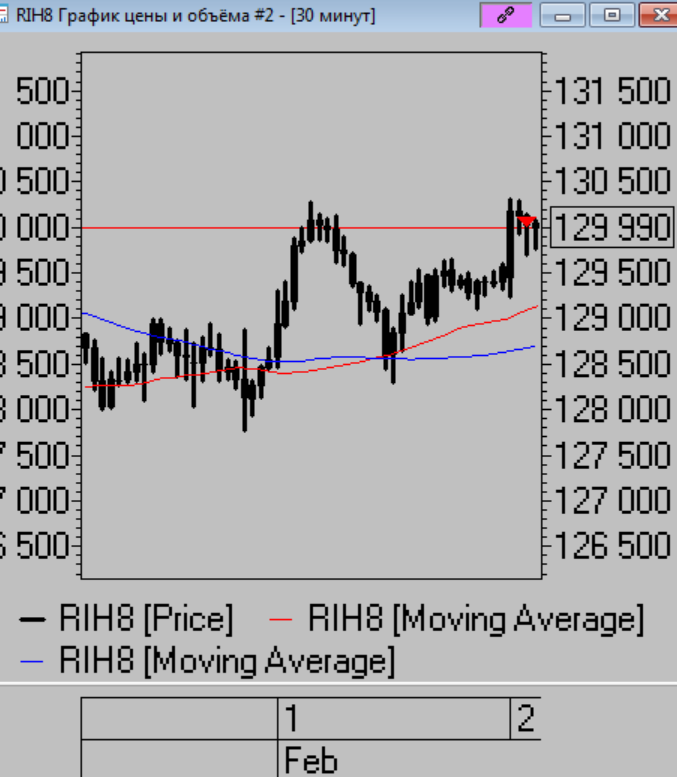
Task: Click the black line swatch beside RIH8 [Price]
Action: 32,619
